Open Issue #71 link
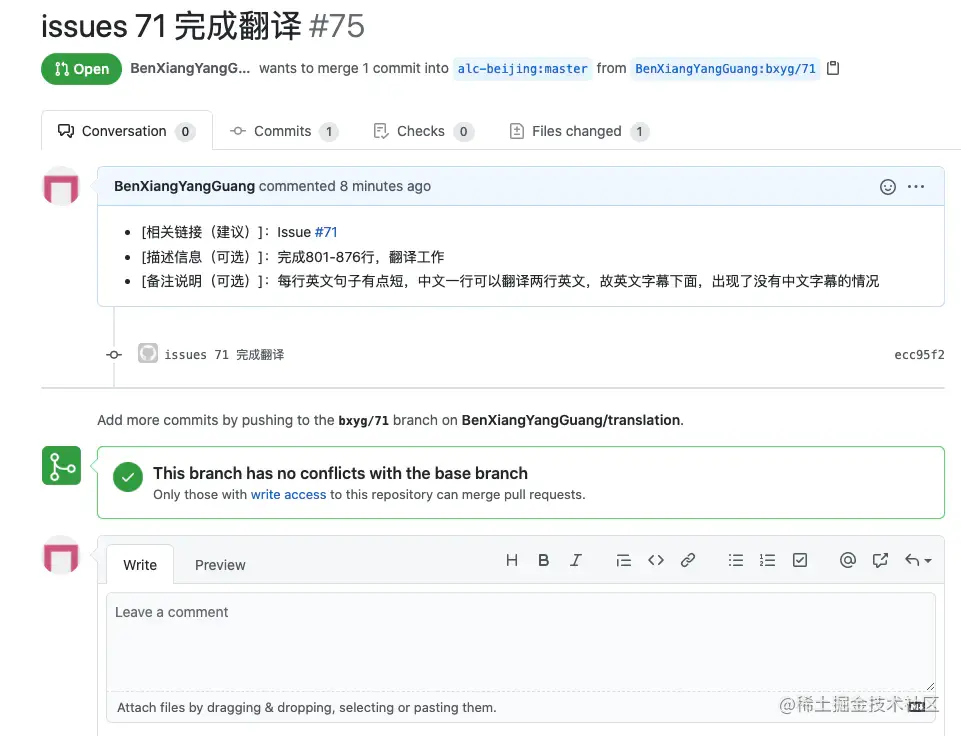 [325, 232]
